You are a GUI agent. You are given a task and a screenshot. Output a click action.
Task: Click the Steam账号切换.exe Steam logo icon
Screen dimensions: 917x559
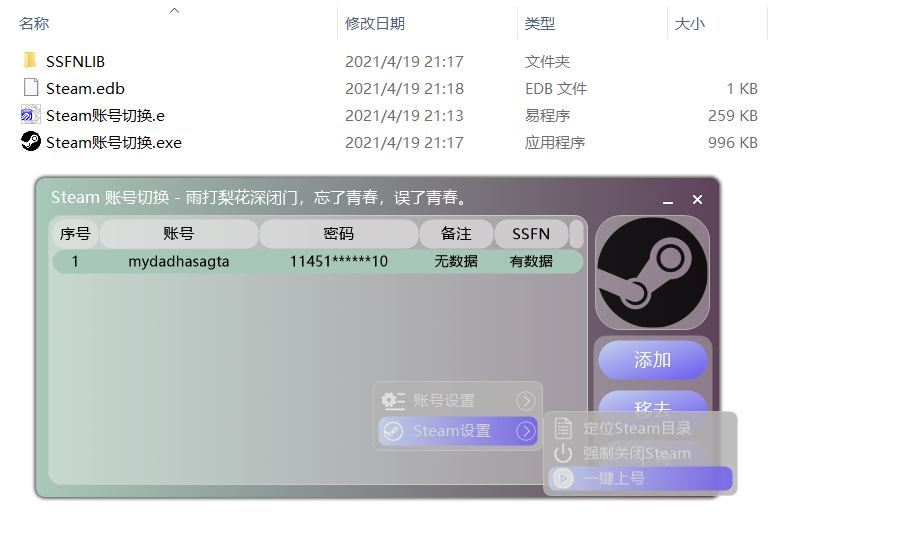point(30,142)
